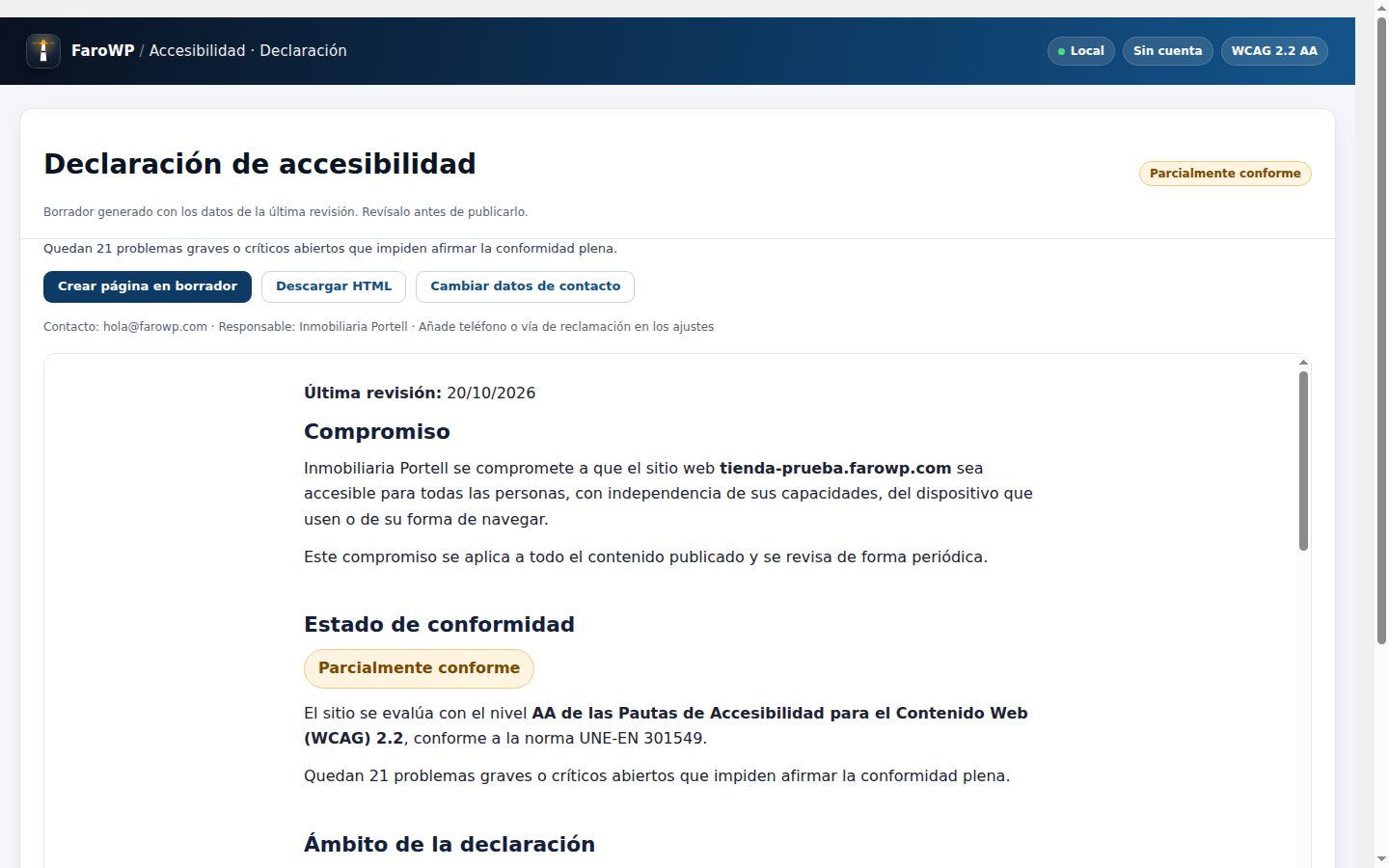
Task: Click the Local status pill
Action: (x=1081, y=51)
